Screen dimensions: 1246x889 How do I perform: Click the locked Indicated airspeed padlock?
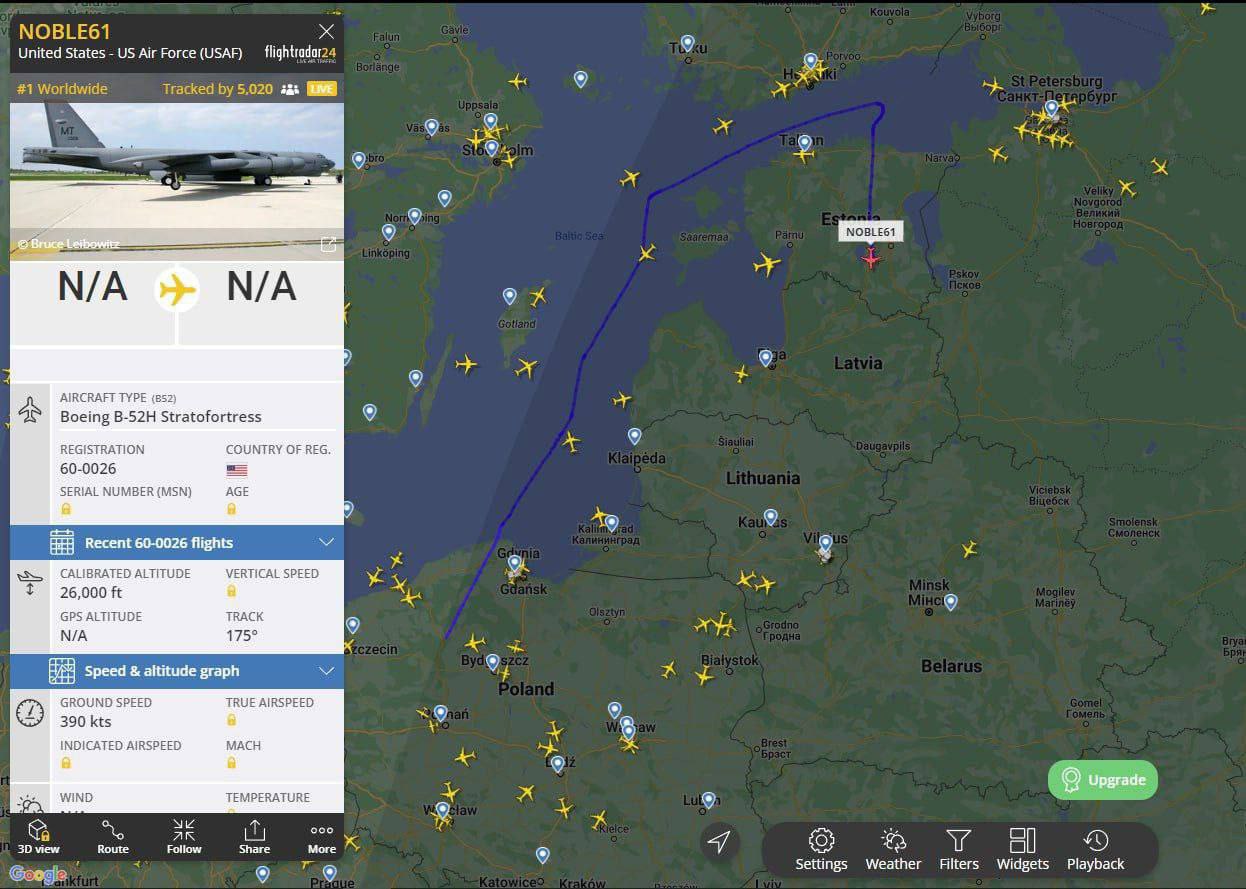tap(66, 763)
